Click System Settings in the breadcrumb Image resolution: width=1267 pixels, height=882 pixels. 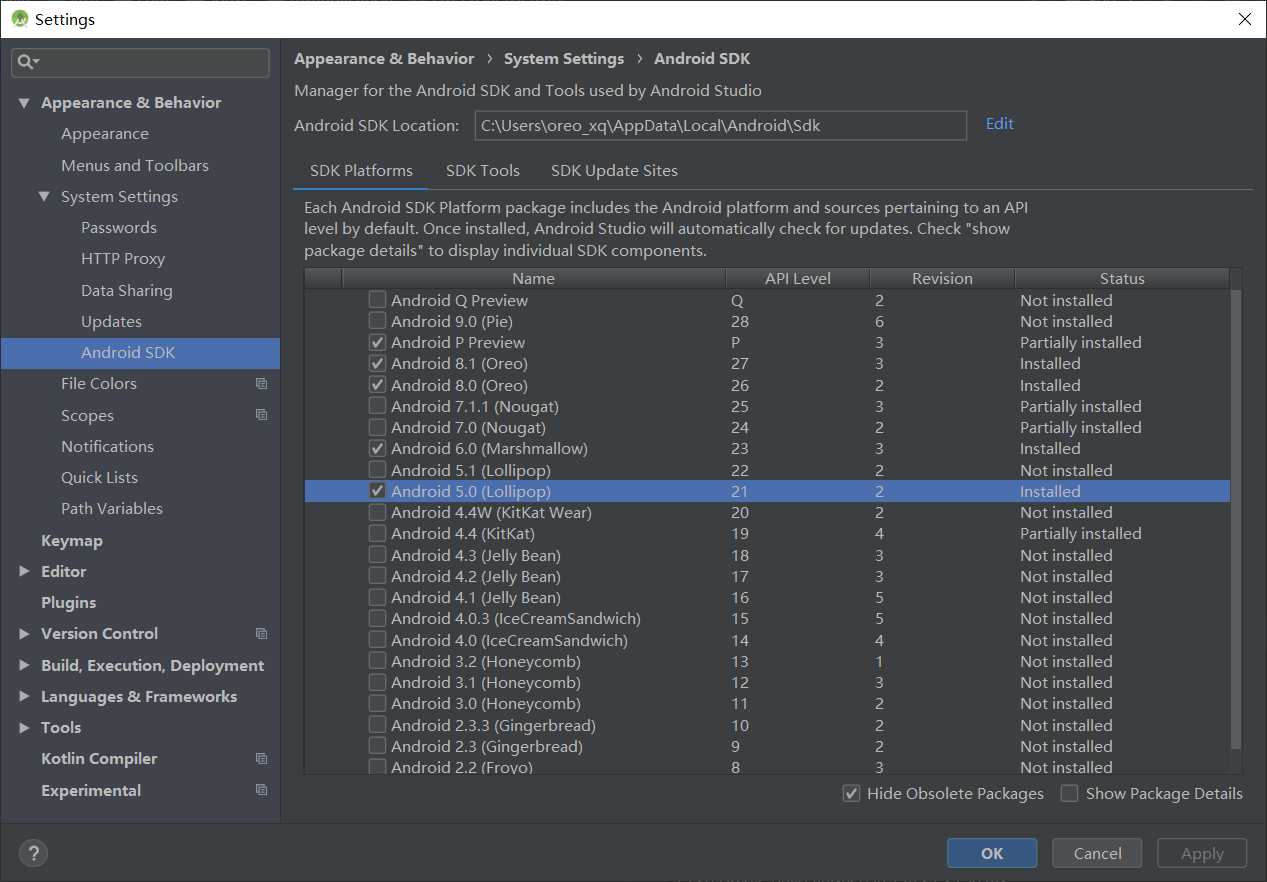pyautogui.click(x=564, y=59)
